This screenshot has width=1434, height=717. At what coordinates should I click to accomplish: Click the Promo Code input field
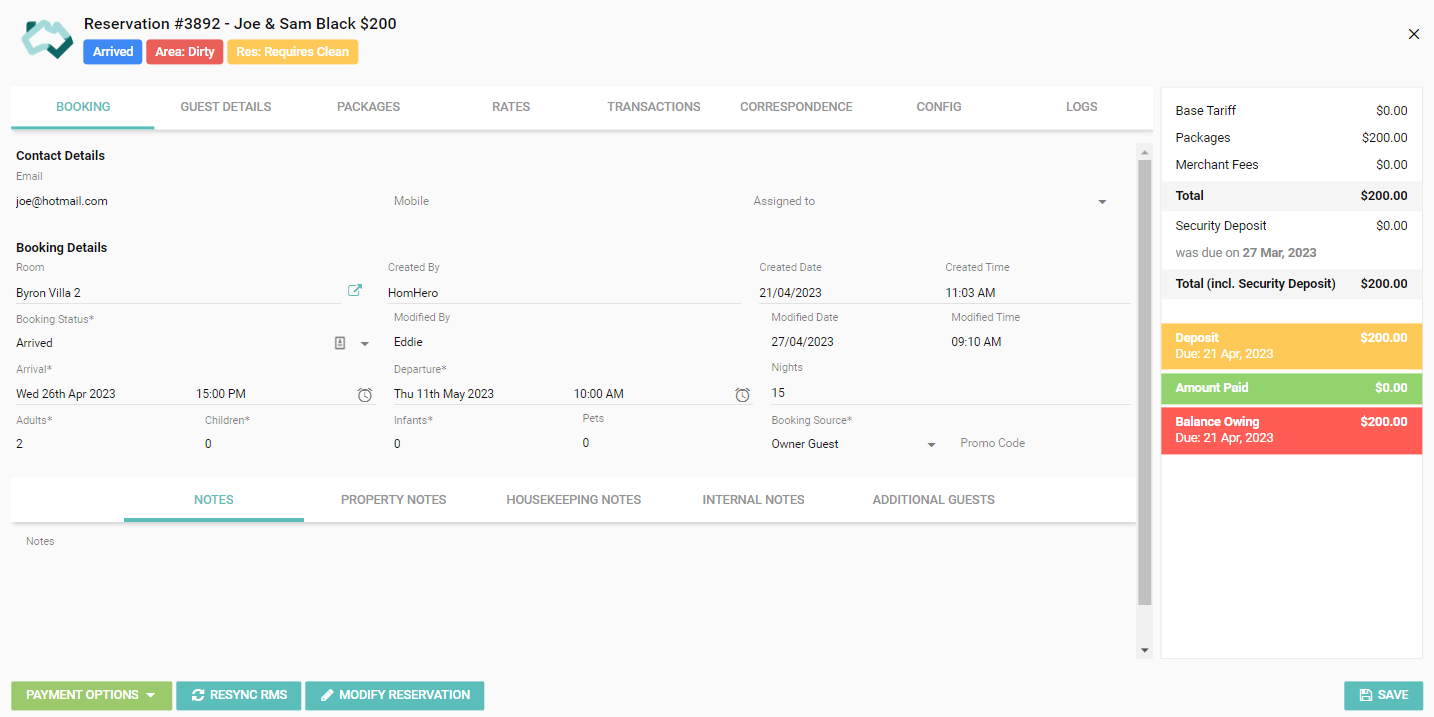point(1040,444)
